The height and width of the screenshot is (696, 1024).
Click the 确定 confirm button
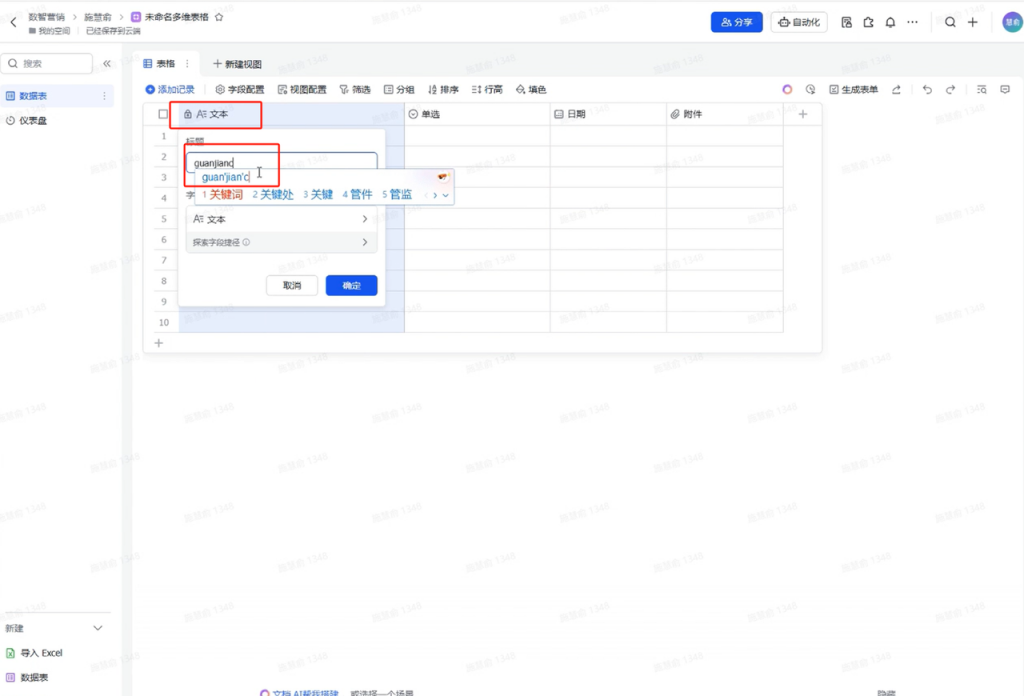point(351,285)
